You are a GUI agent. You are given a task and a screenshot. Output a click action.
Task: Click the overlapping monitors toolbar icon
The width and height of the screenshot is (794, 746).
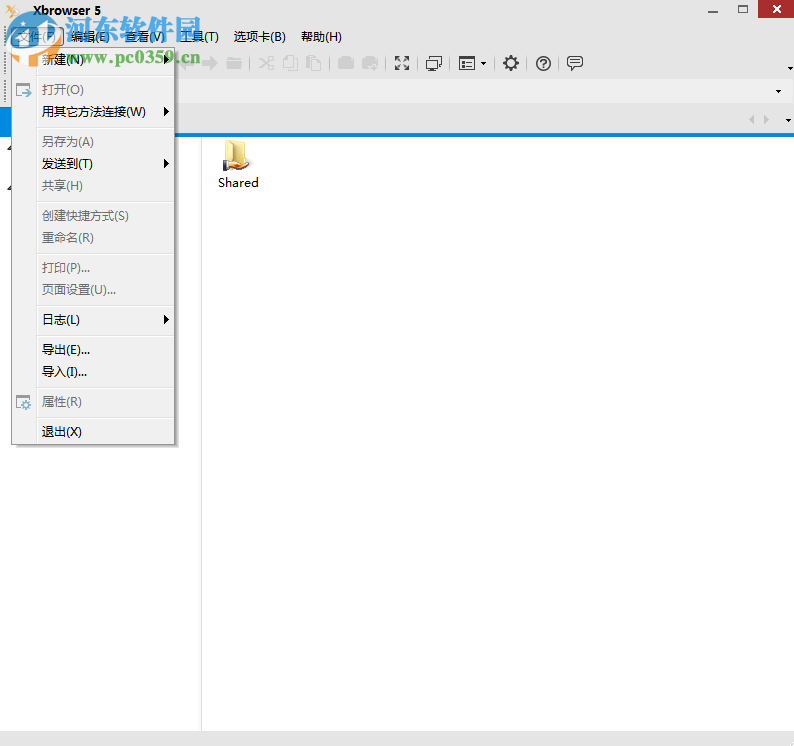point(434,63)
